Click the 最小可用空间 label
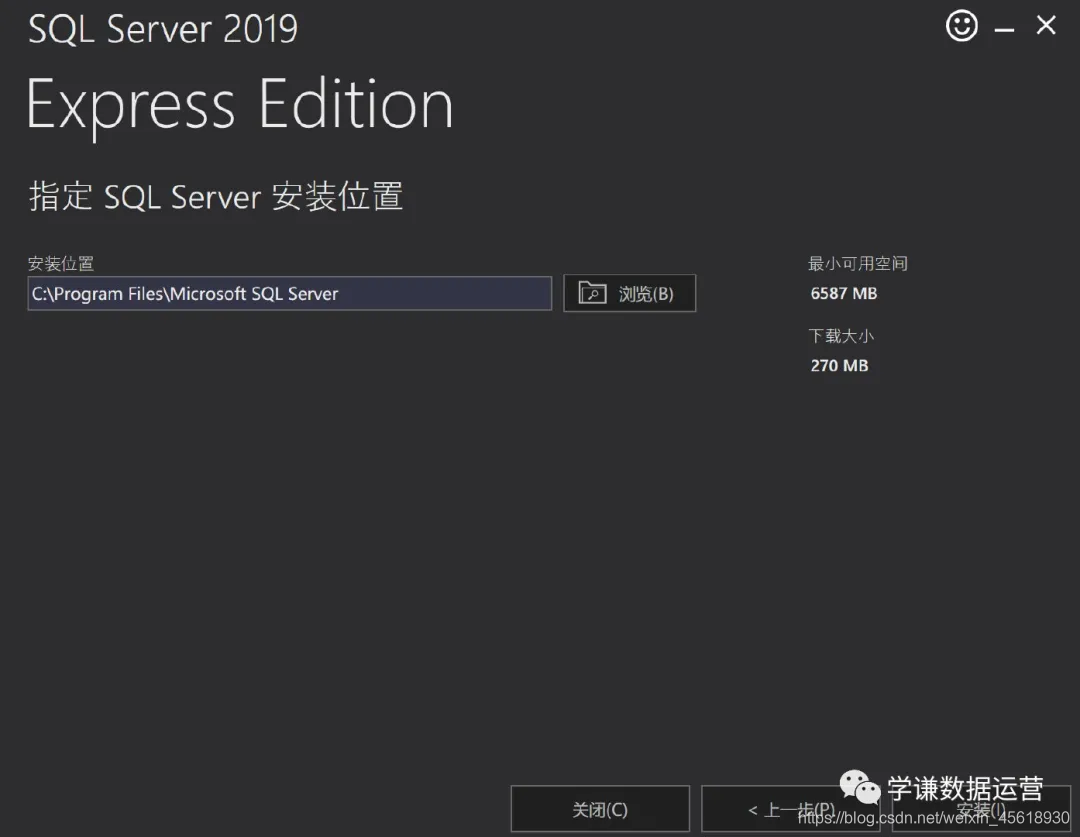This screenshot has height=837, width=1080. (858, 263)
